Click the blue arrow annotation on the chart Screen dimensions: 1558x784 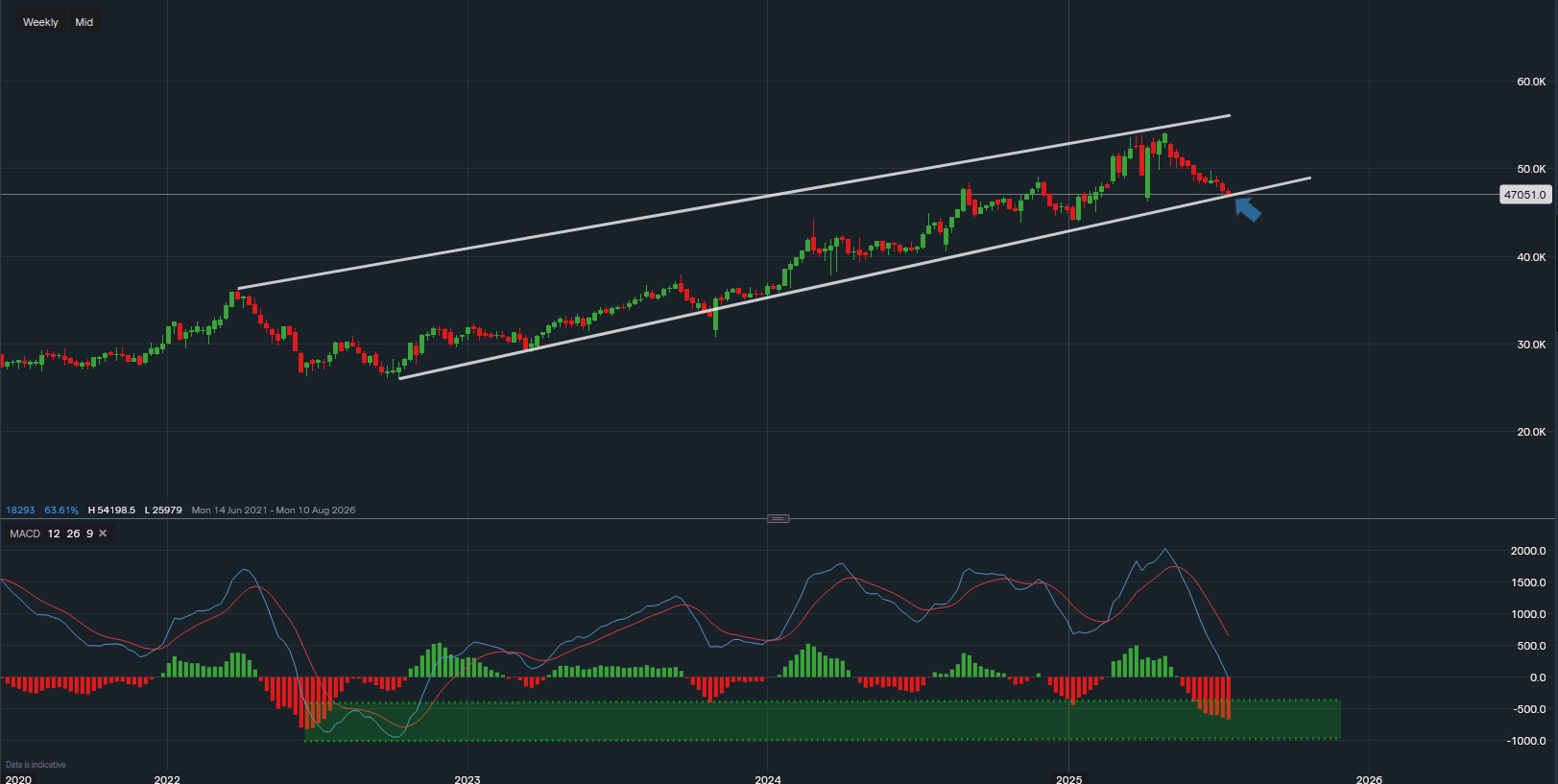(1247, 208)
